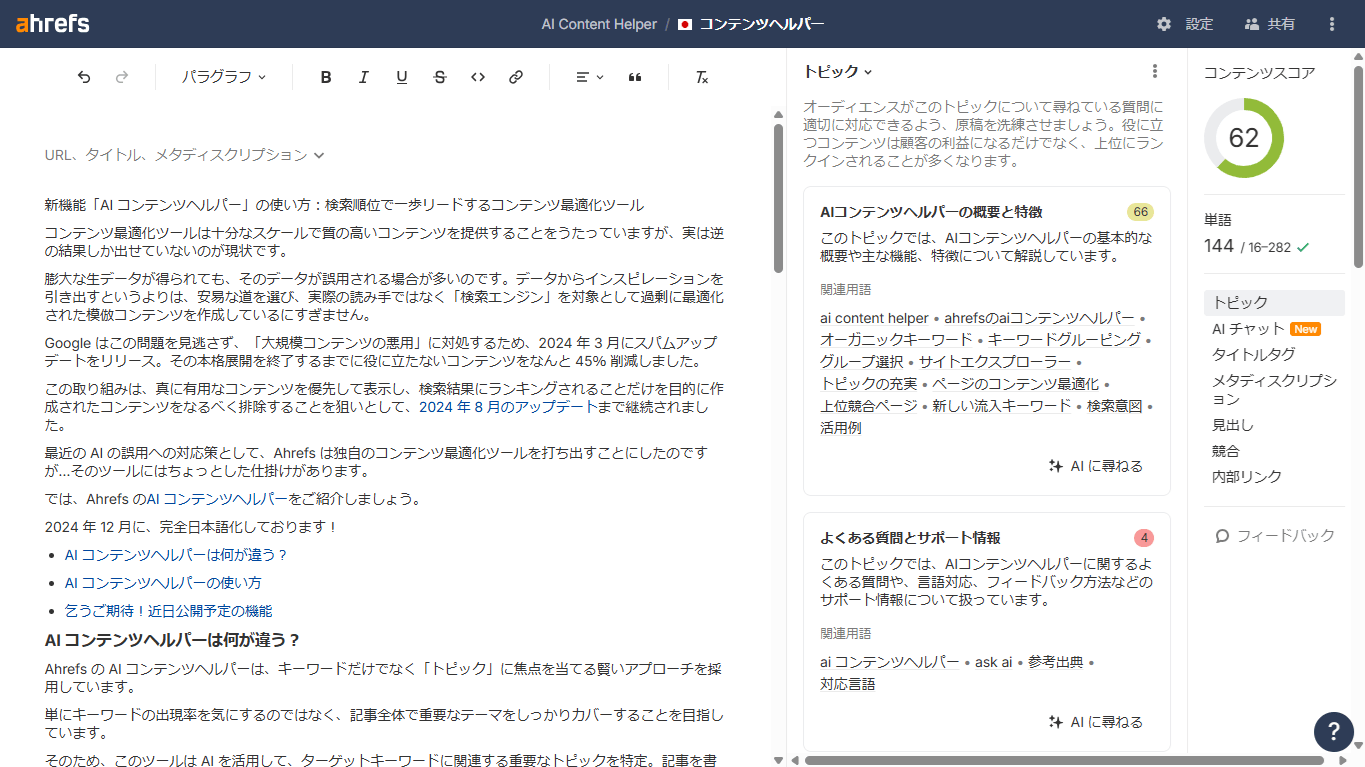
Task: Open the パラグラフ style dropdown
Action: [x=222, y=77]
